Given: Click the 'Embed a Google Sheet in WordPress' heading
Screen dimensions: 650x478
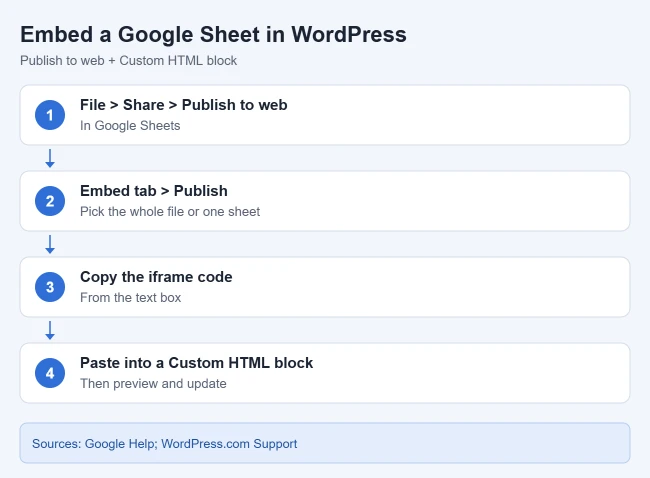Looking at the screenshot, I should coord(213,35).
